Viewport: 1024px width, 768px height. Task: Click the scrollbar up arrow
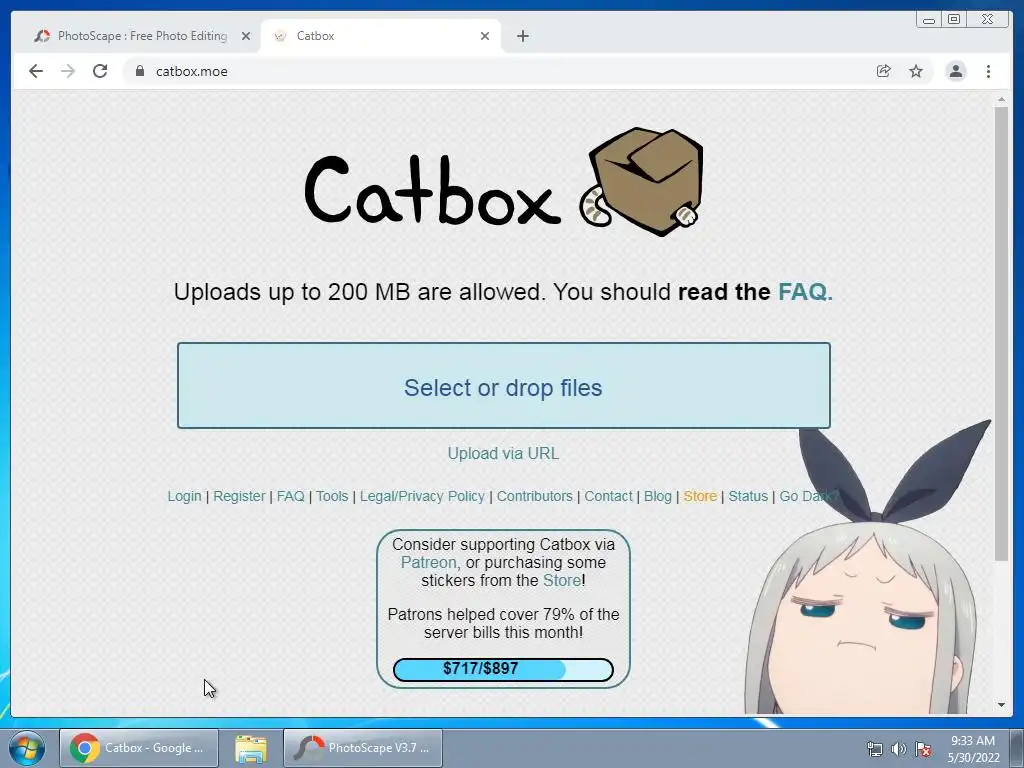pos(1001,99)
